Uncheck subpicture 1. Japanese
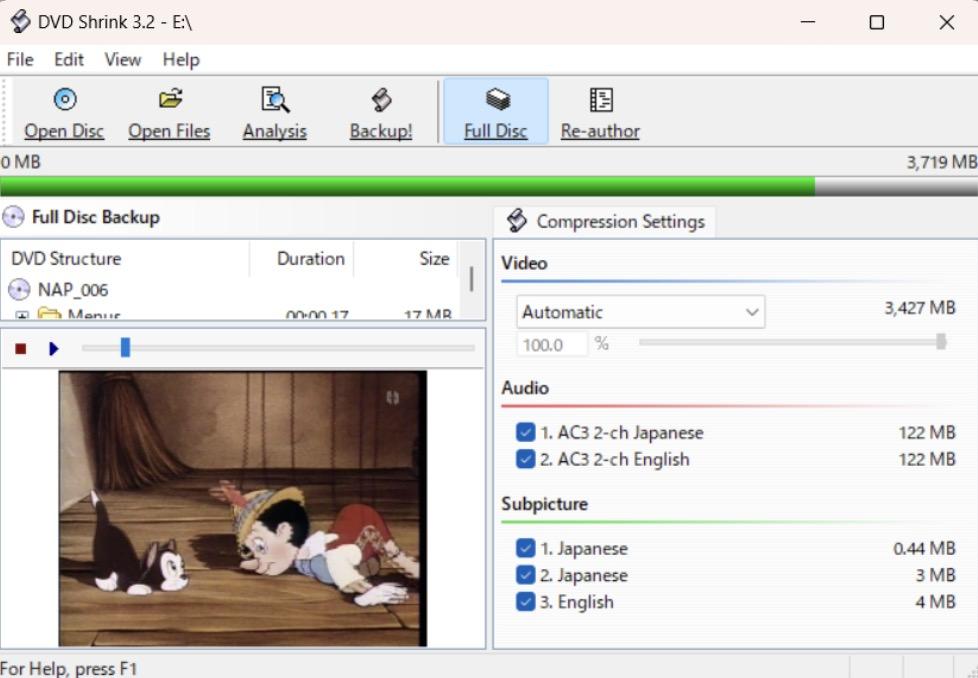 point(525,548)
